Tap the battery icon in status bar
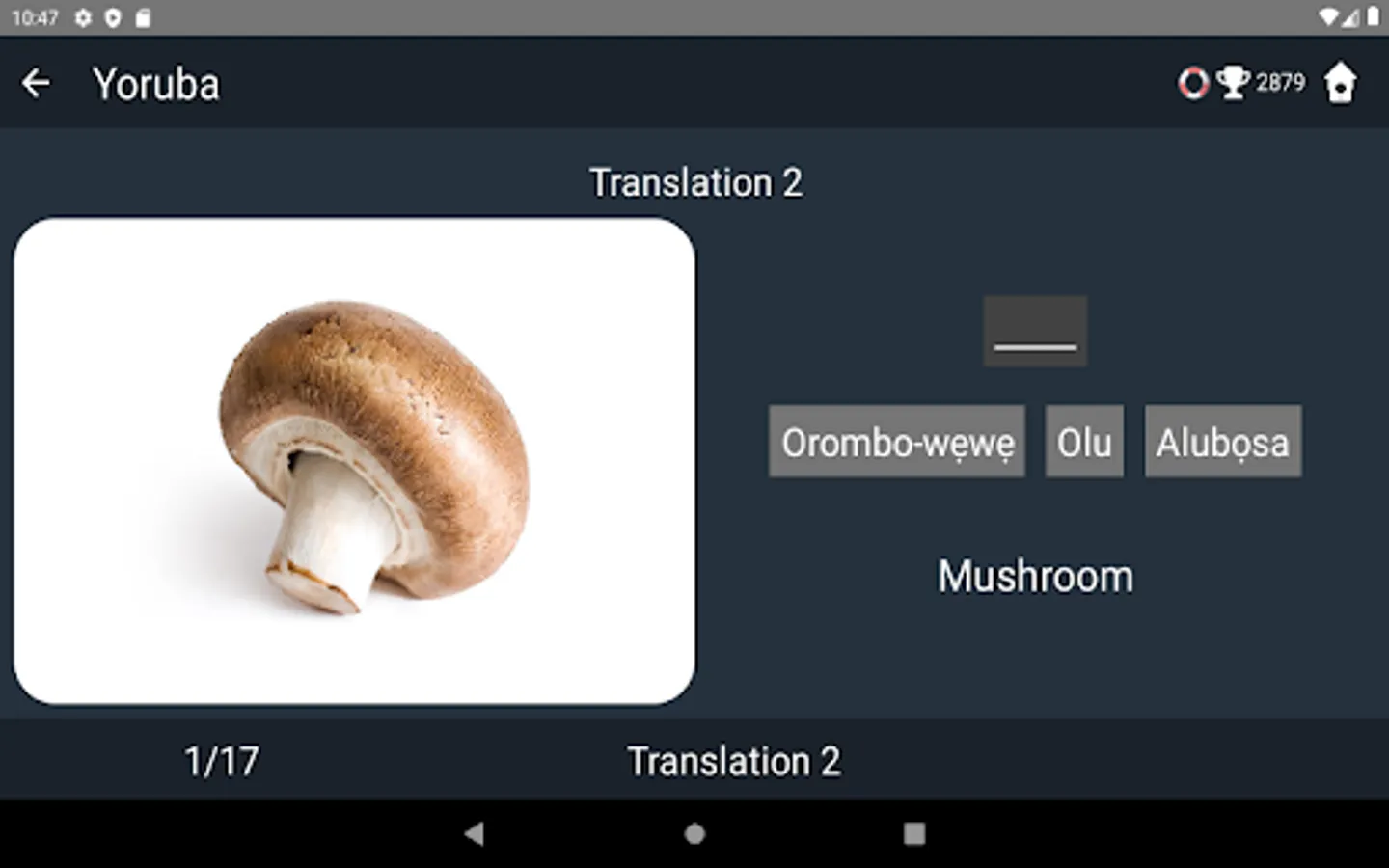This screenshot has width=1389, height=868. point(1373,17)
